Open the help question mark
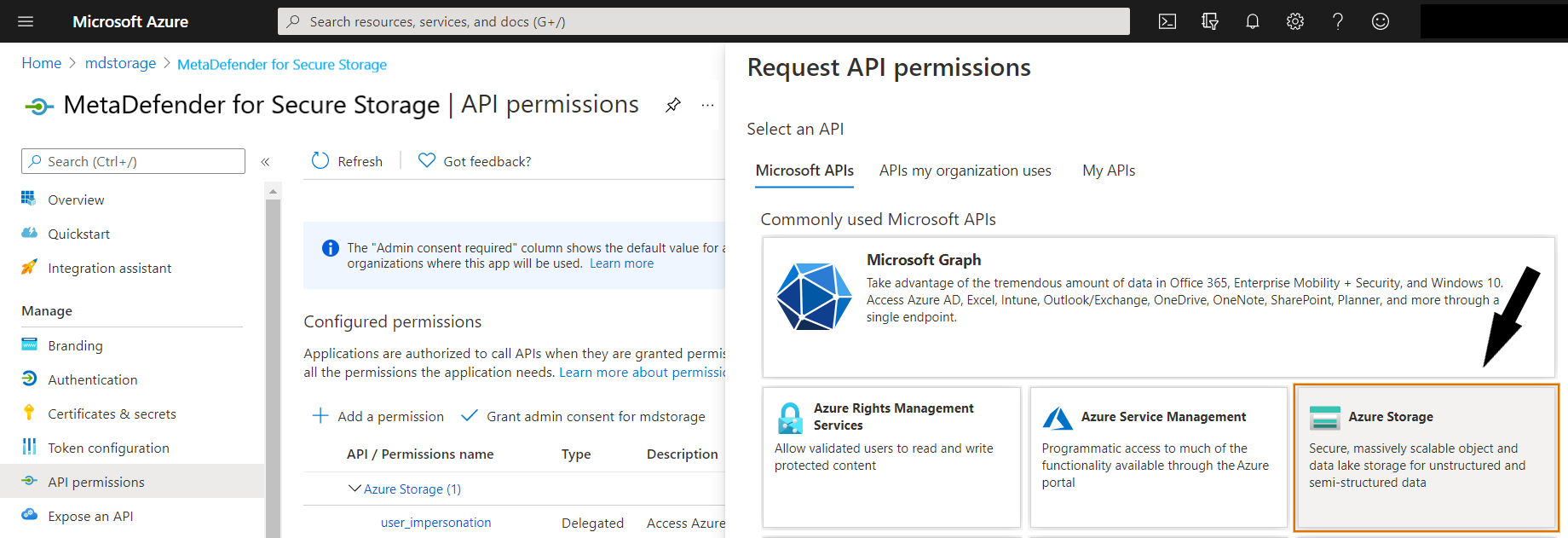 [x=1338, y=21]
